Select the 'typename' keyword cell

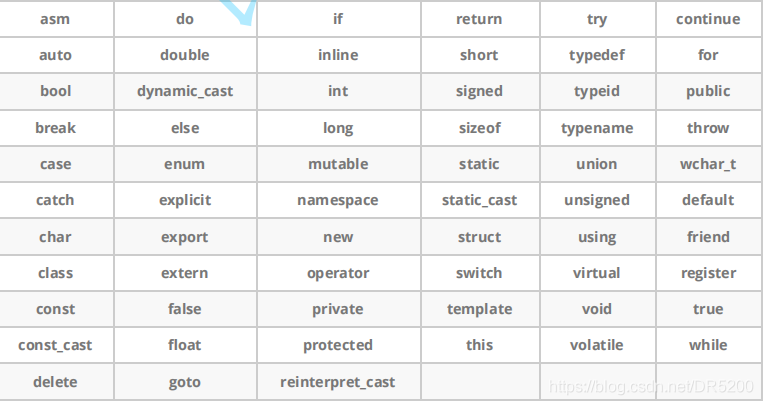point(597,128)
